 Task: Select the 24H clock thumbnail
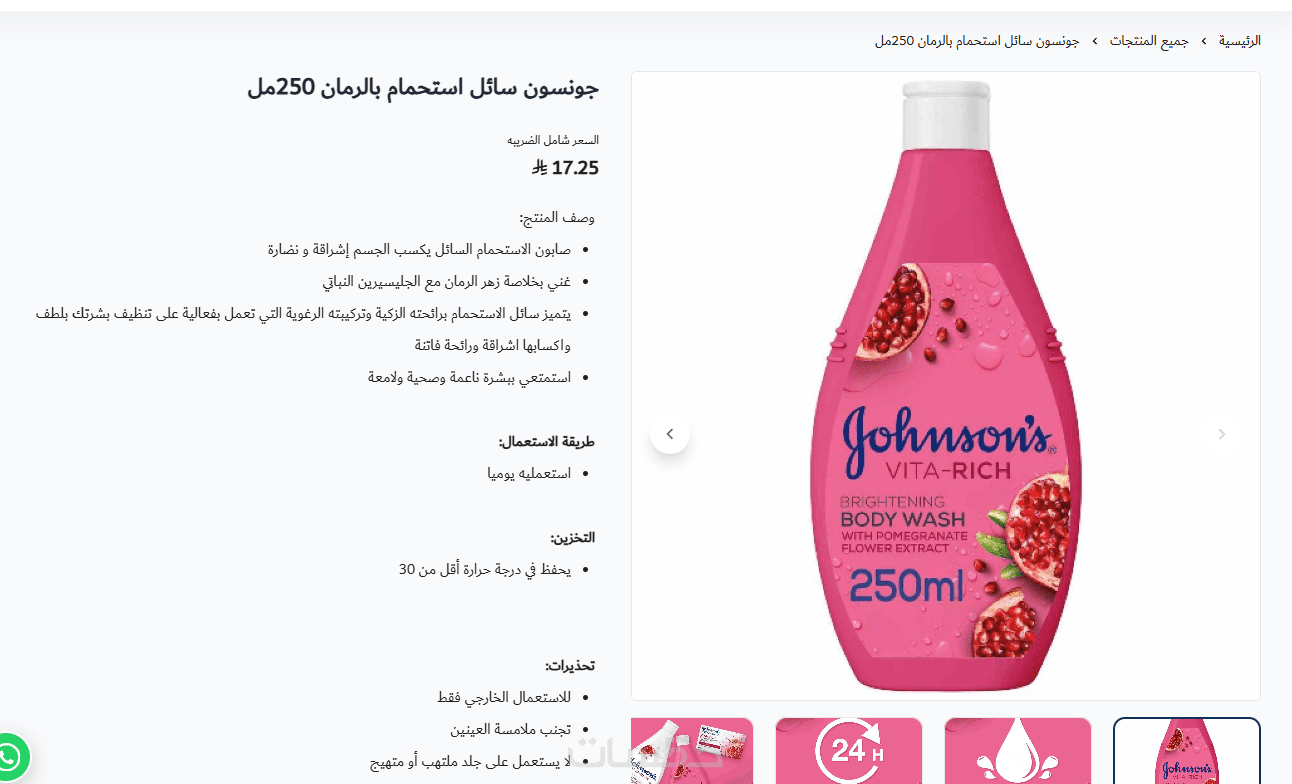tap(849, 751)
